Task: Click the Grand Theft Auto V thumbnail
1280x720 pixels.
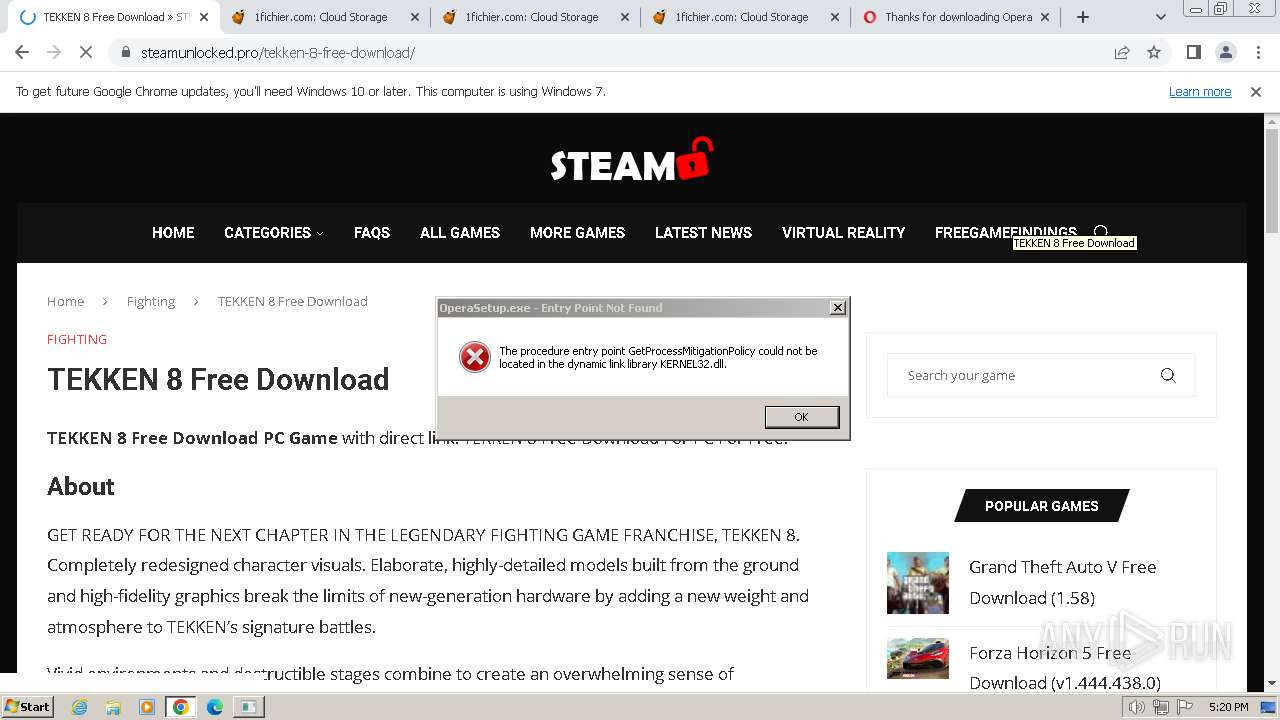Action: pyautogui.click(x=917, y=583)
